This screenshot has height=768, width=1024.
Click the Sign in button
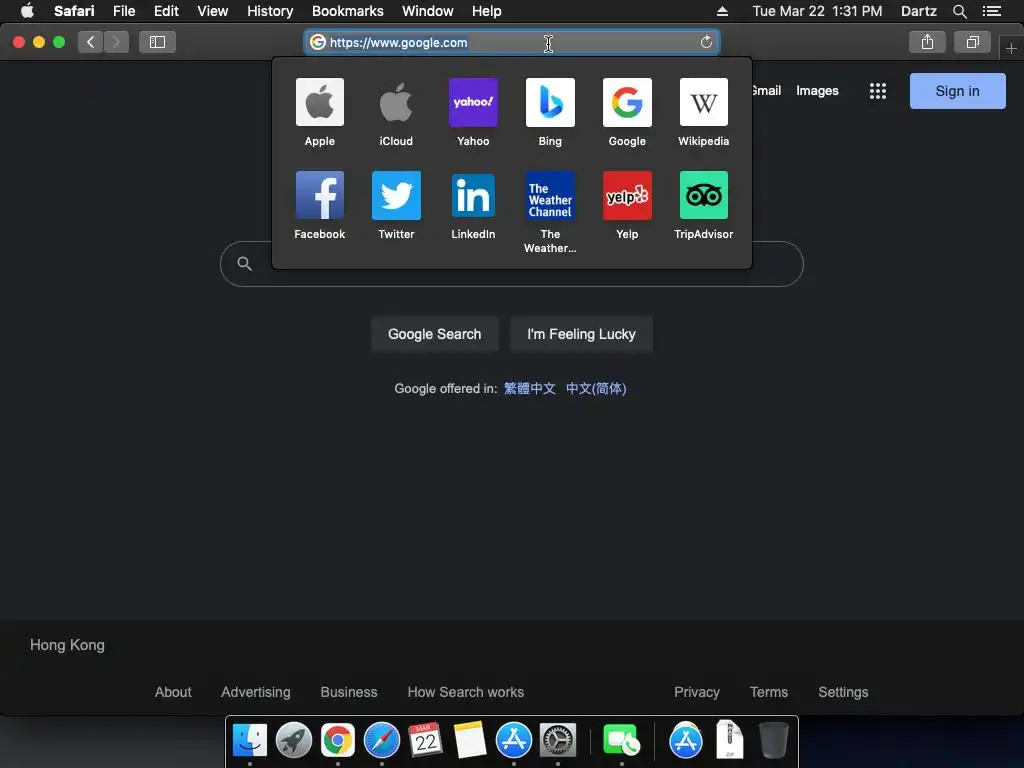pyautogui.click(x=957, y=91)
